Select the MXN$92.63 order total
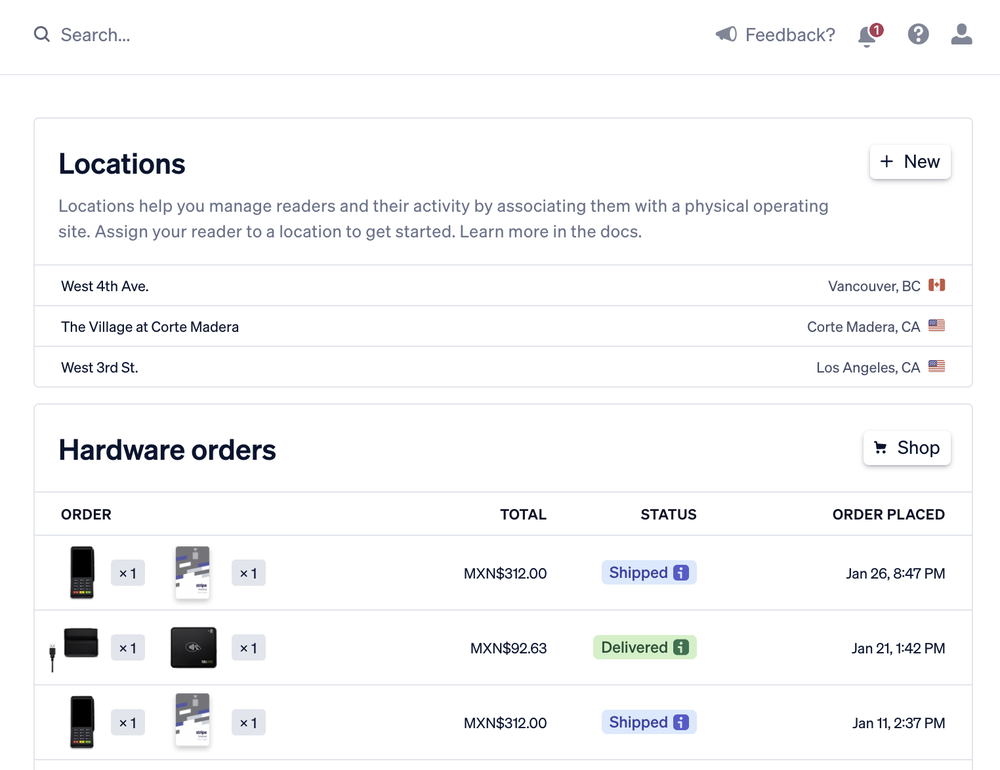This screenshot has height=770, width=1000. [x=508, y=648]
